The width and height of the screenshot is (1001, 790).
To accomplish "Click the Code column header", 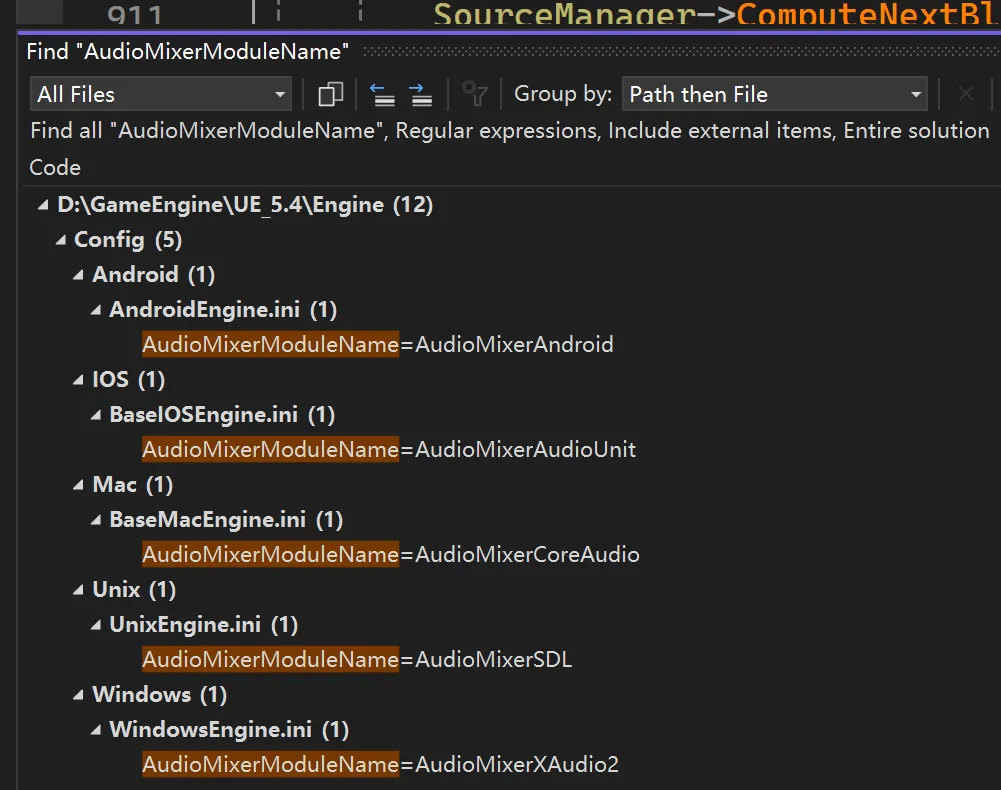I will 55,167.
